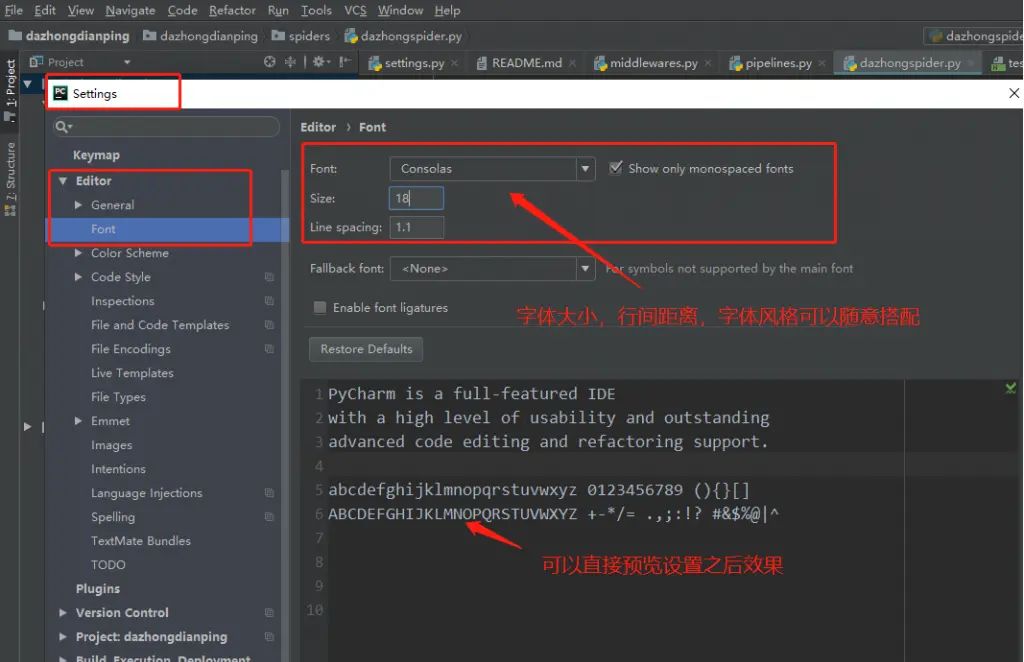Open the Code menu
Image resolution: width=1024 pixels, height=662 pixels.
tap(182, 10)
